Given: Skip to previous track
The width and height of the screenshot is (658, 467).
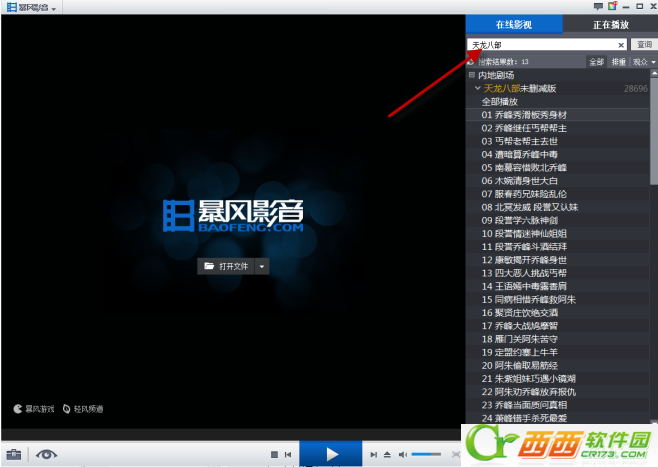Looking at the screenshot, I should pos(288,454).
